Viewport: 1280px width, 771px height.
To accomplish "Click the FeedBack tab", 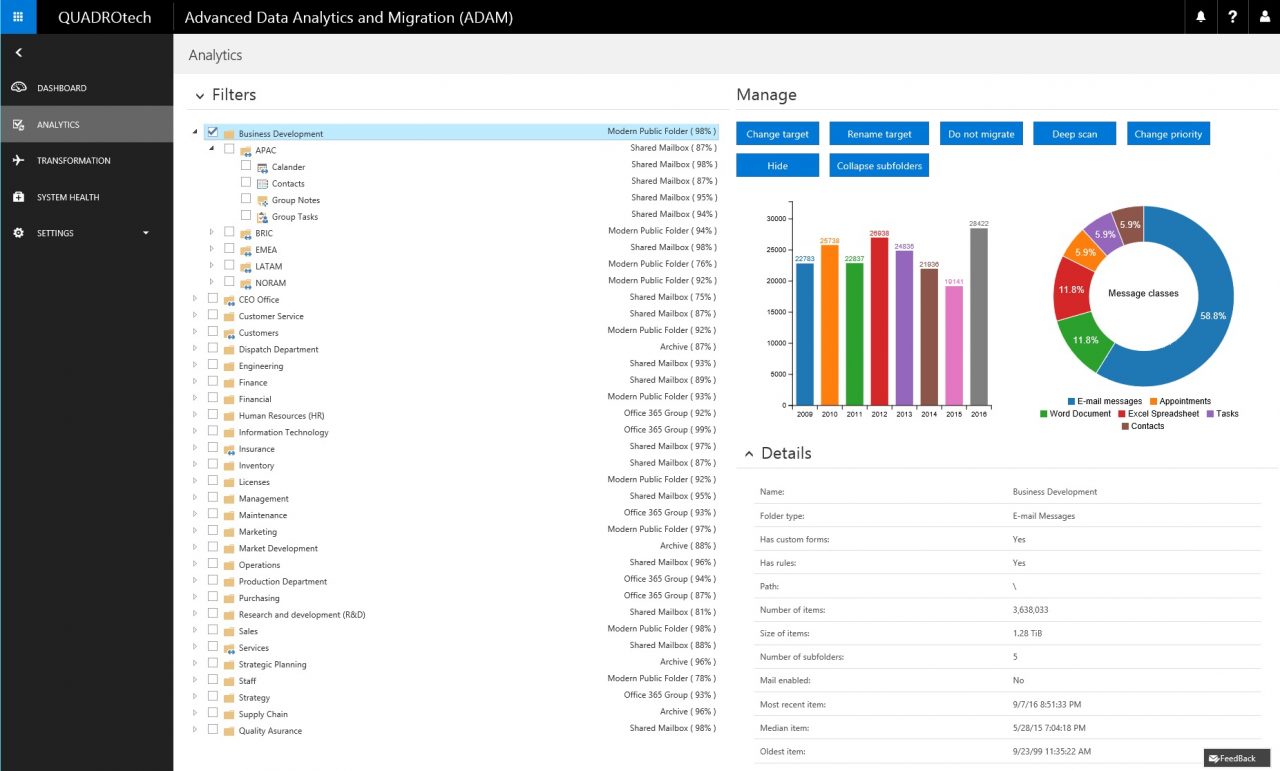I will point(1237,758).
